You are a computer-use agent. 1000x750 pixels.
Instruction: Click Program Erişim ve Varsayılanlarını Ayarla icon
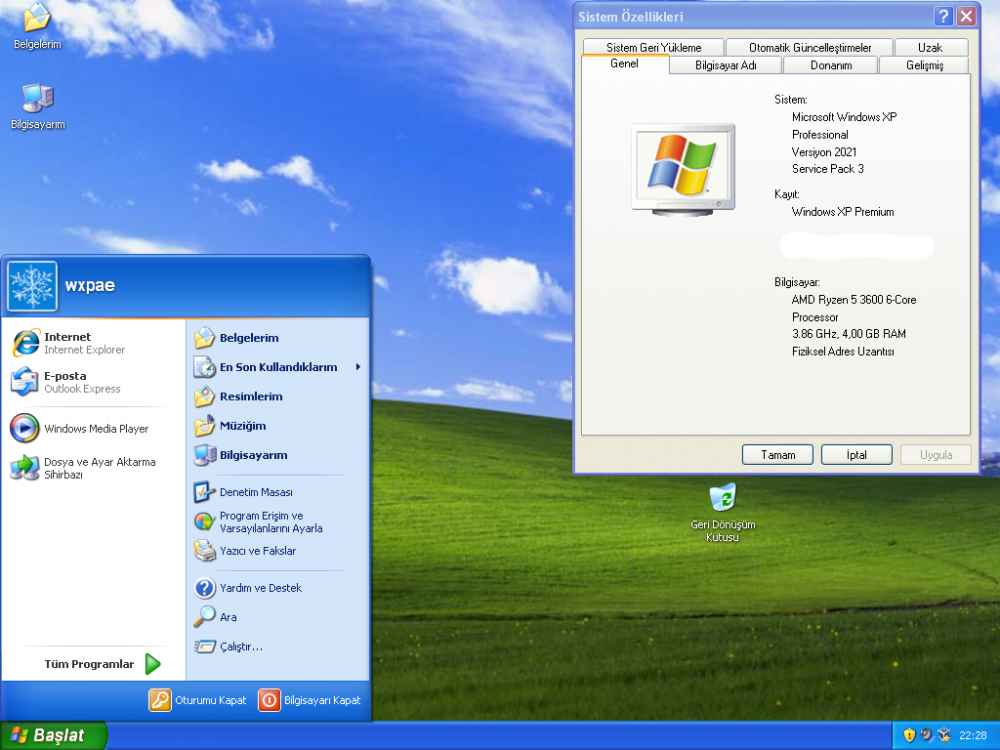click(x=205, y=522)
